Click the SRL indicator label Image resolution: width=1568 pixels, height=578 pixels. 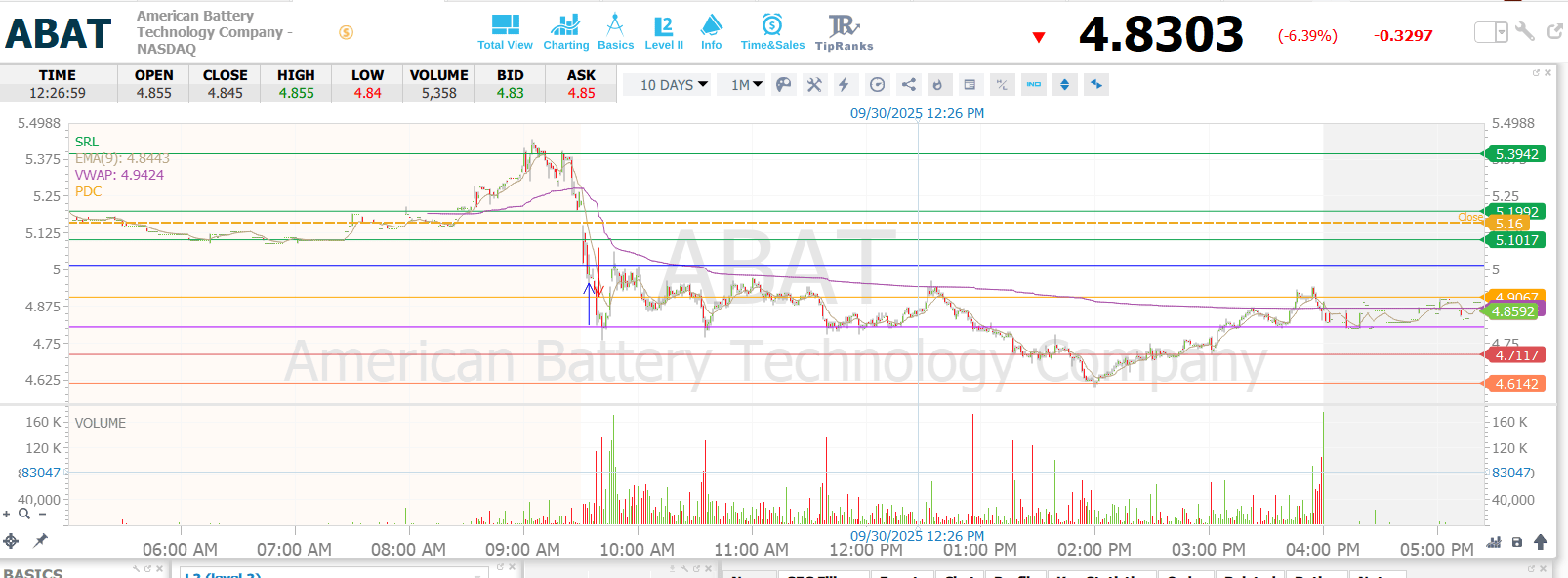coord(87,142)
